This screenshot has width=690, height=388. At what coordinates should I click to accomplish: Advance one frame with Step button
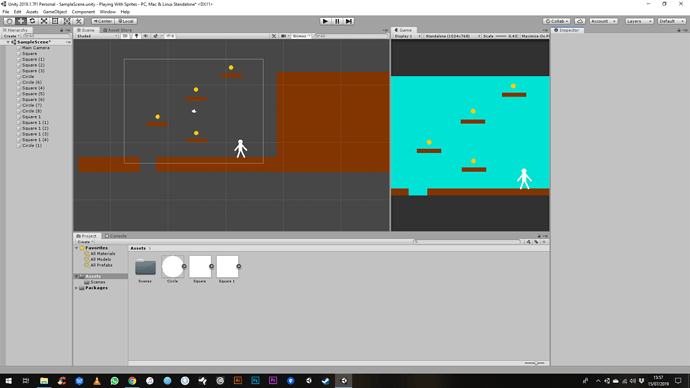[x=349, y=21]
